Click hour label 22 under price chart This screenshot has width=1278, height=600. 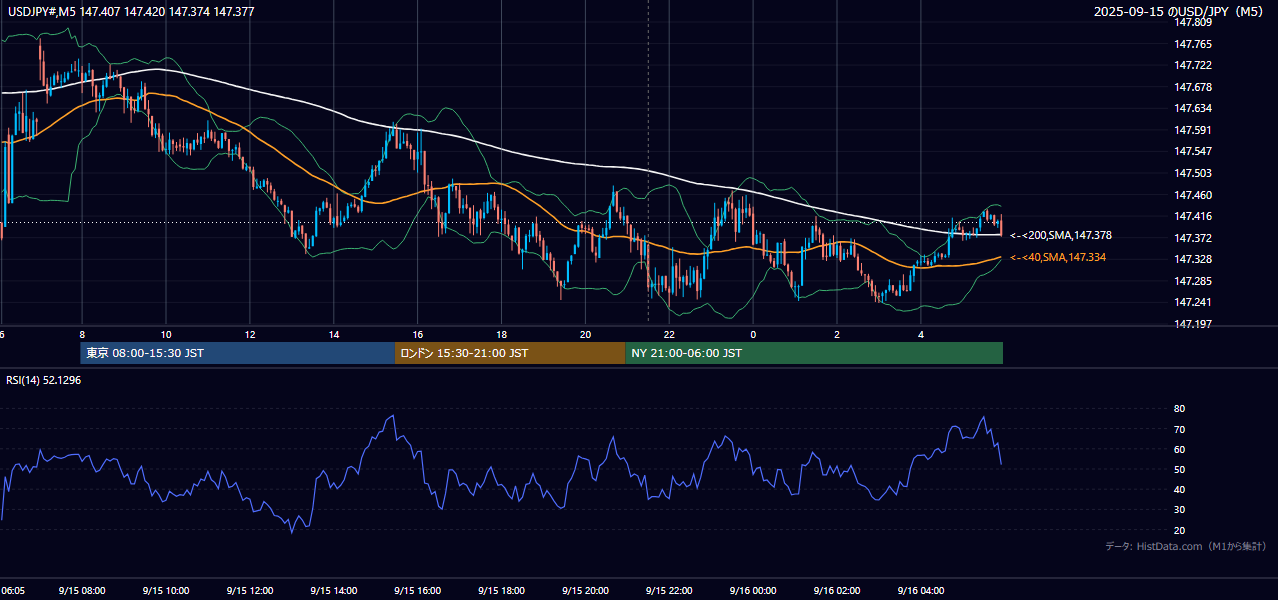(x=670, y=334)
